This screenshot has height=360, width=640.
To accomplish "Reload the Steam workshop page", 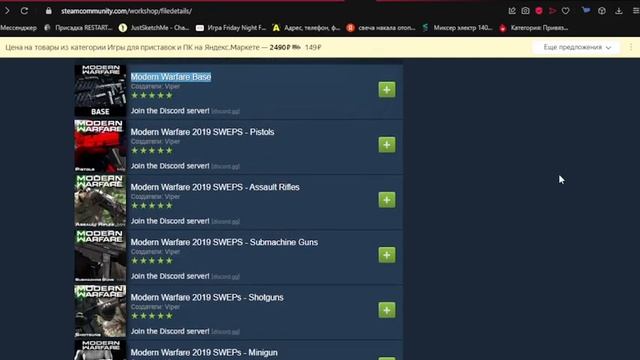I will (x=24, y=11).
